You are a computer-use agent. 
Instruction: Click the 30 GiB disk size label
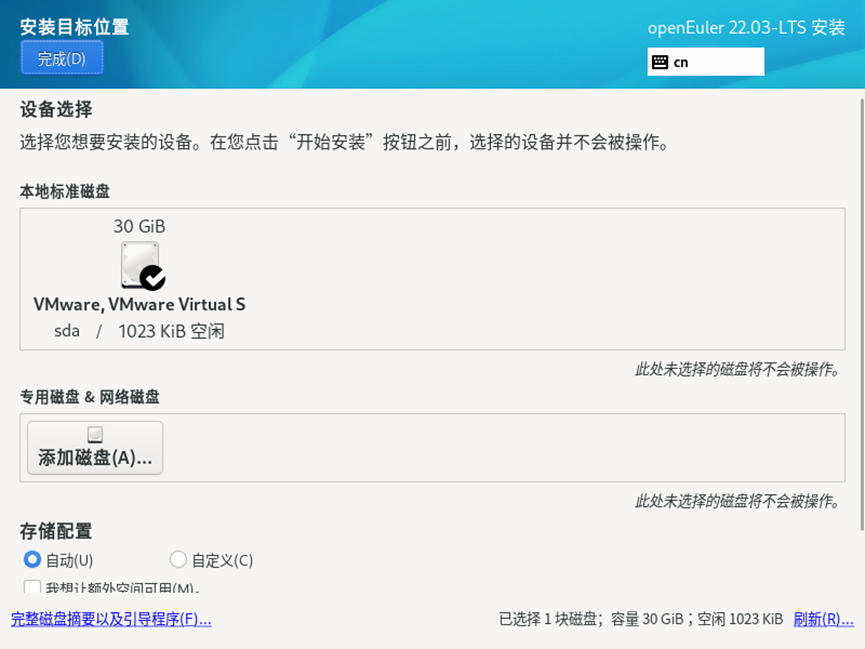[140, 226]
